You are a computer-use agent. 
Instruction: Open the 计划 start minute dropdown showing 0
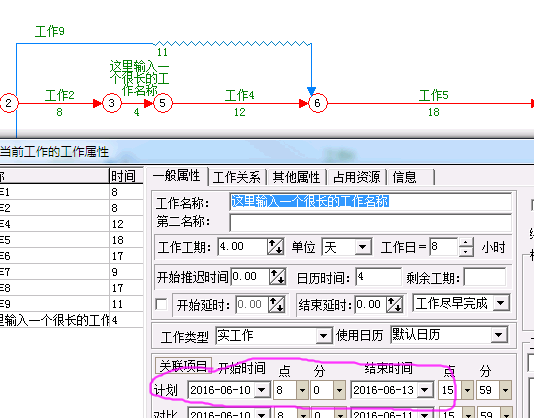(339, 390)
